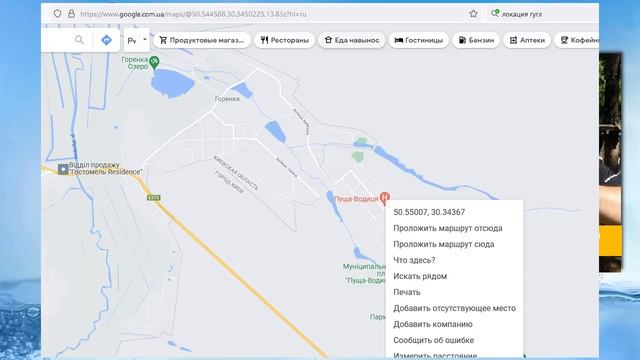Viewport: 640px width, 360px height.
Task: Select 'Печать' menu entry
Action: (x=407, y=292)
